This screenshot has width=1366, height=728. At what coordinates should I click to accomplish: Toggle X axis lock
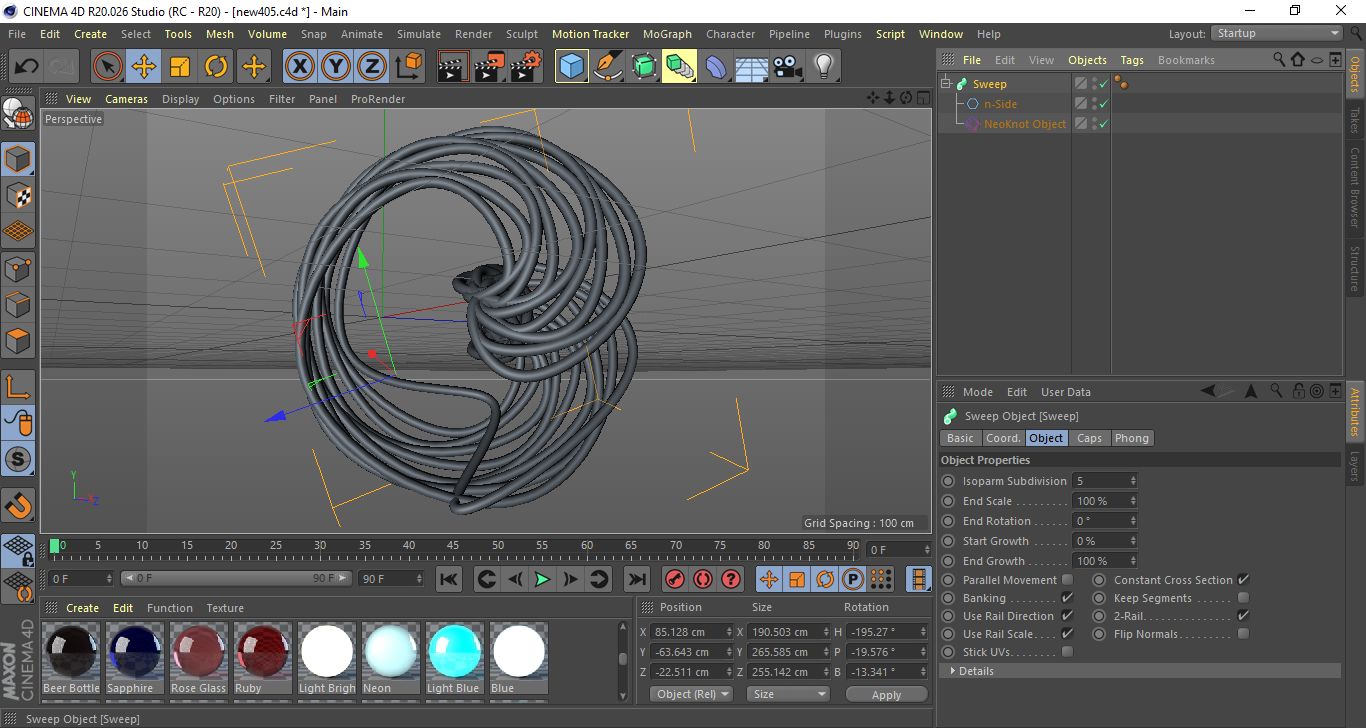[300, 67]
